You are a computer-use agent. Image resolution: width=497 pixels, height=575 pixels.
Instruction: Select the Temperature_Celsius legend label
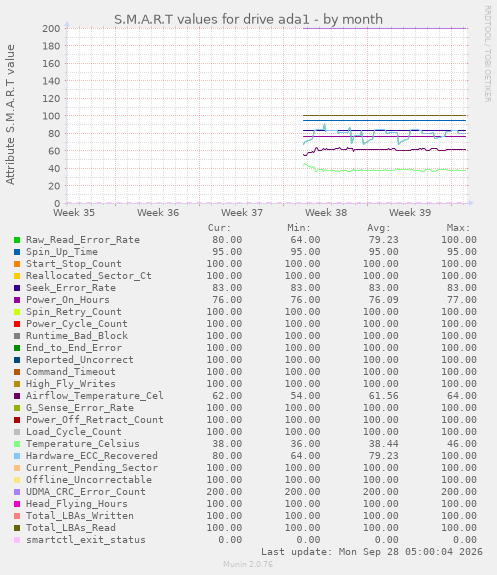click(83, 444)
